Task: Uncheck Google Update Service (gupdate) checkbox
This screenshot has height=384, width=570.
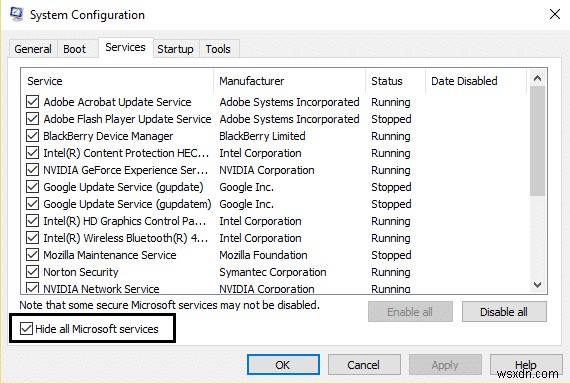Action: coord(32,187)
